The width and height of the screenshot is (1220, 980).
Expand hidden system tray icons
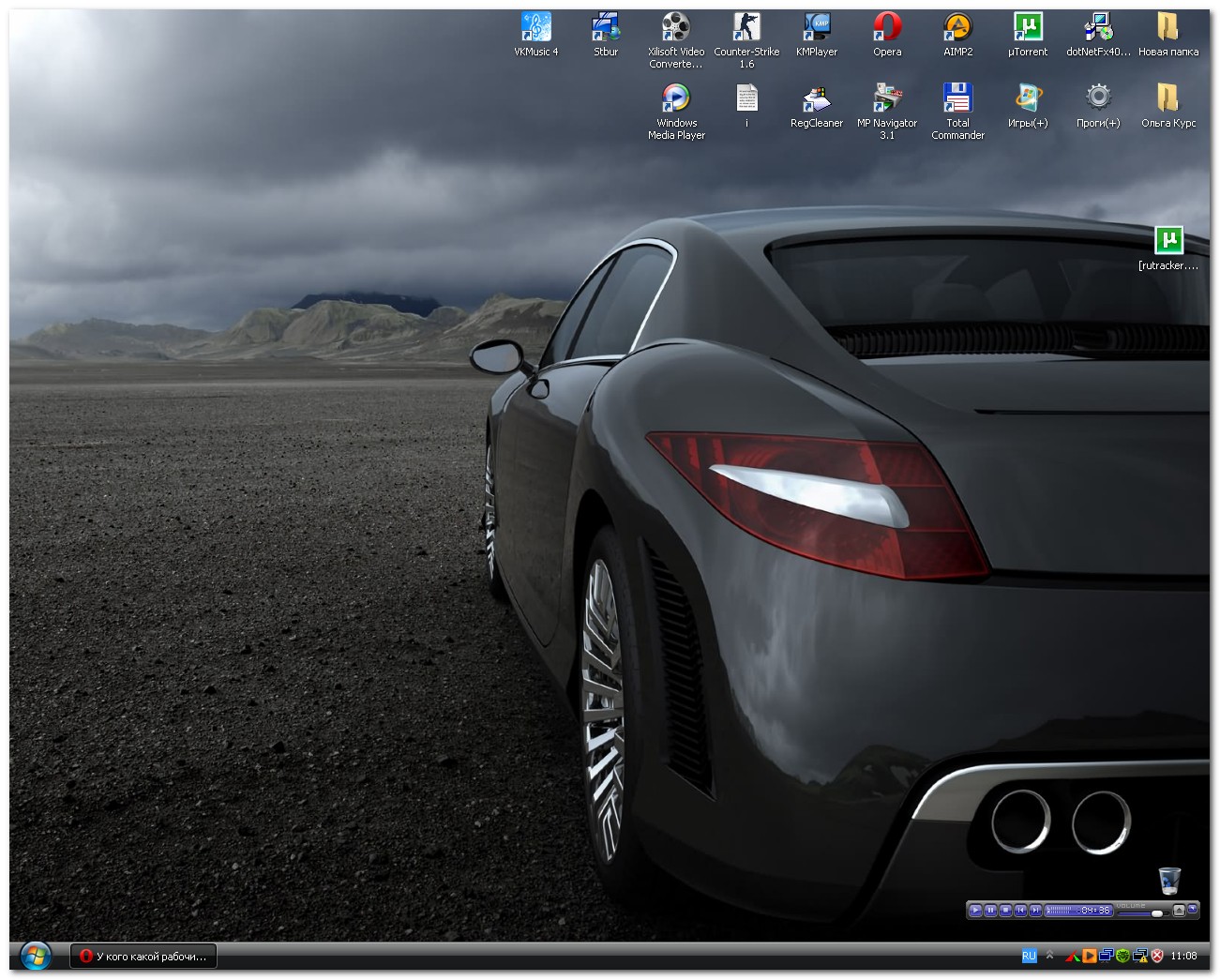(1049, 955)
